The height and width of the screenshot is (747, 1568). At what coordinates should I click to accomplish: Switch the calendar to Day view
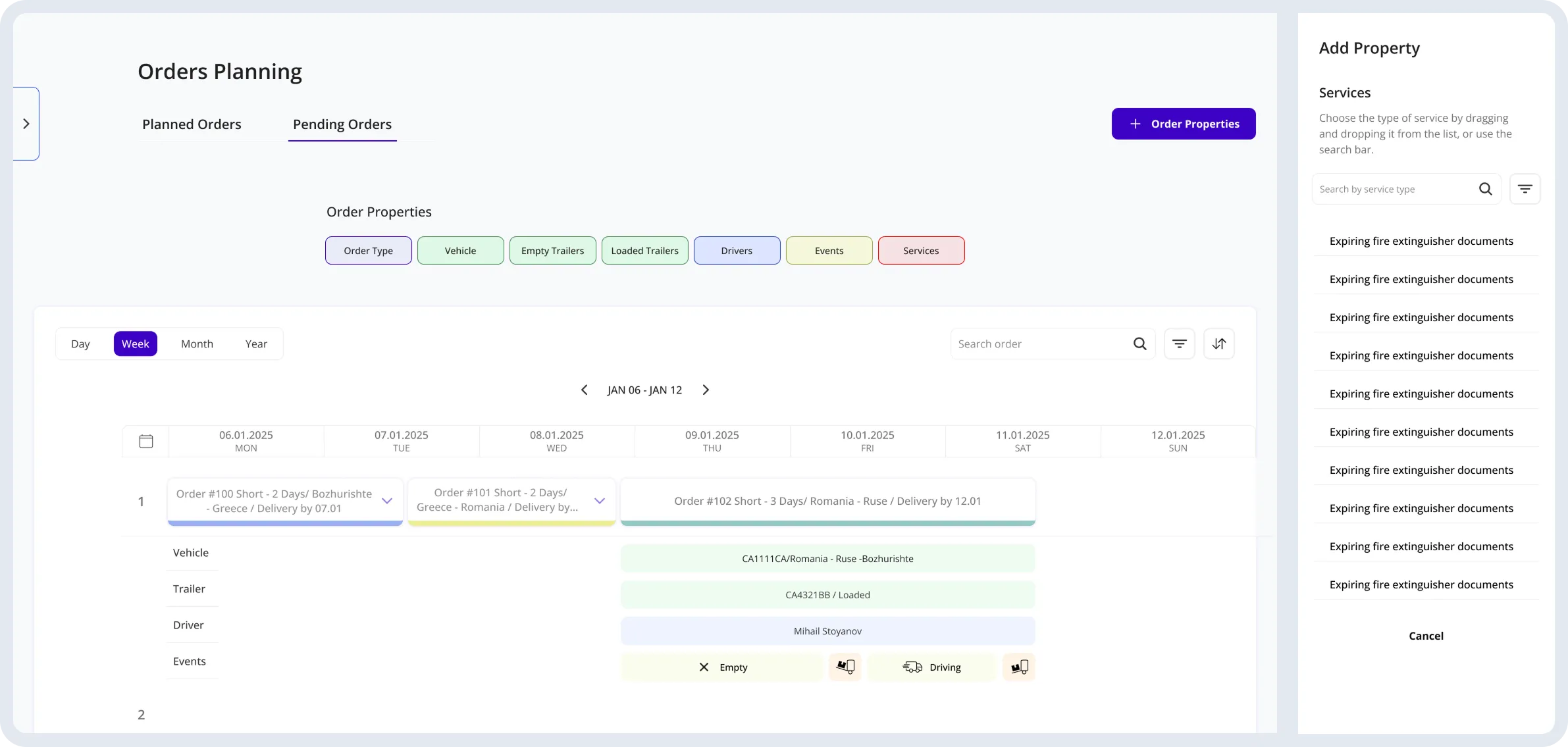pyautogui.click(x=80, y=344)
